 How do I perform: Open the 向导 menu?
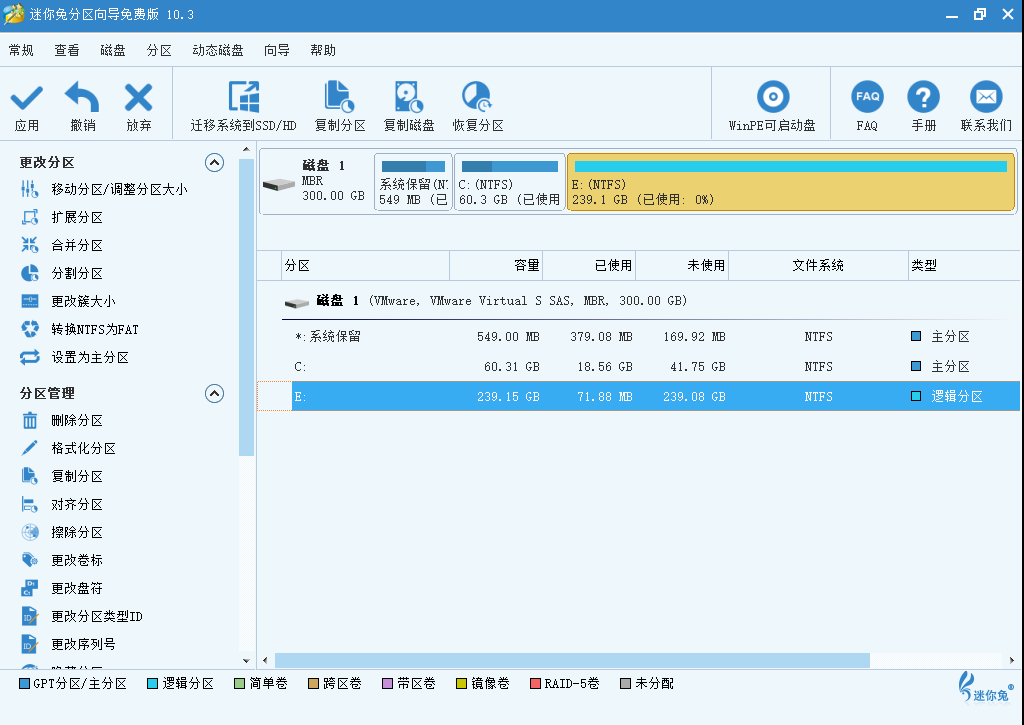tap(276, 50)
